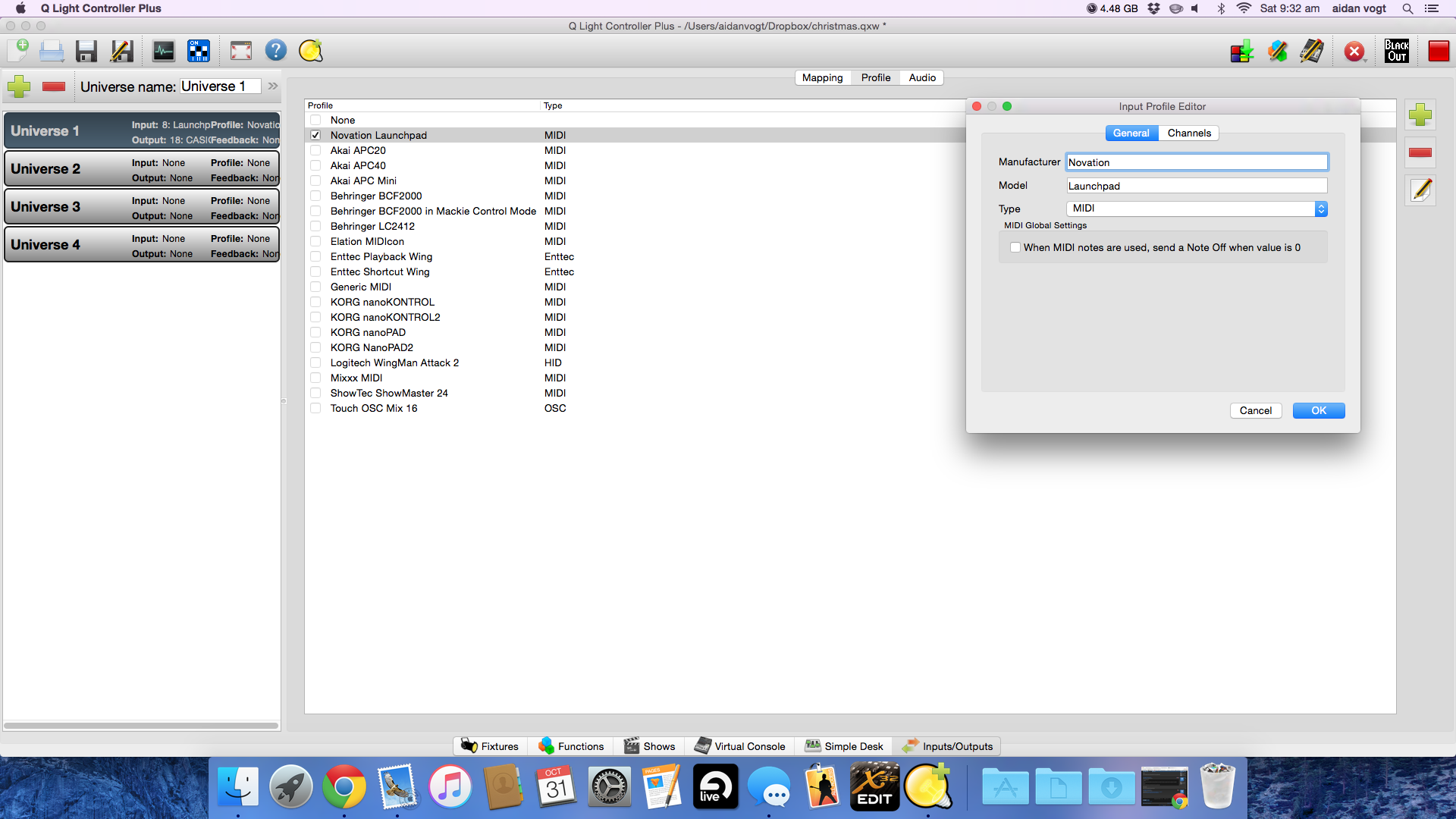This screenshot has height=819, width=1456.
Task: Open System Preferences from the dock
Action: click(x=609, y=787)
